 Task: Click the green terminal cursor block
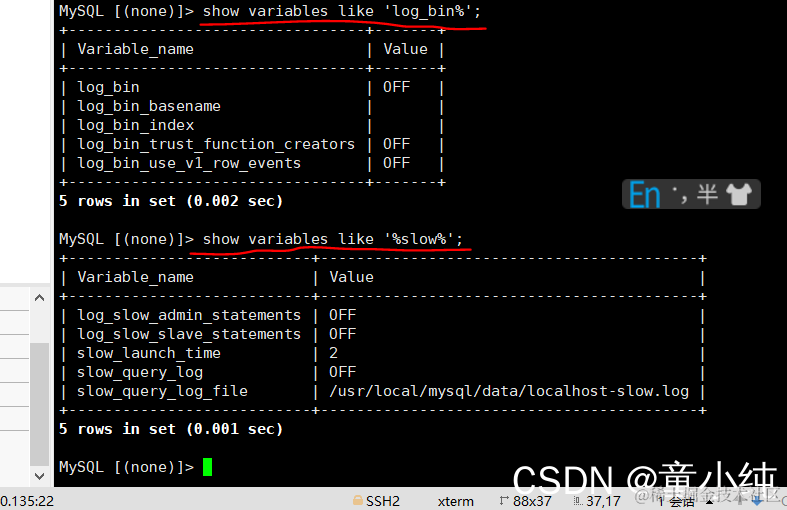[x=207, y=467]
